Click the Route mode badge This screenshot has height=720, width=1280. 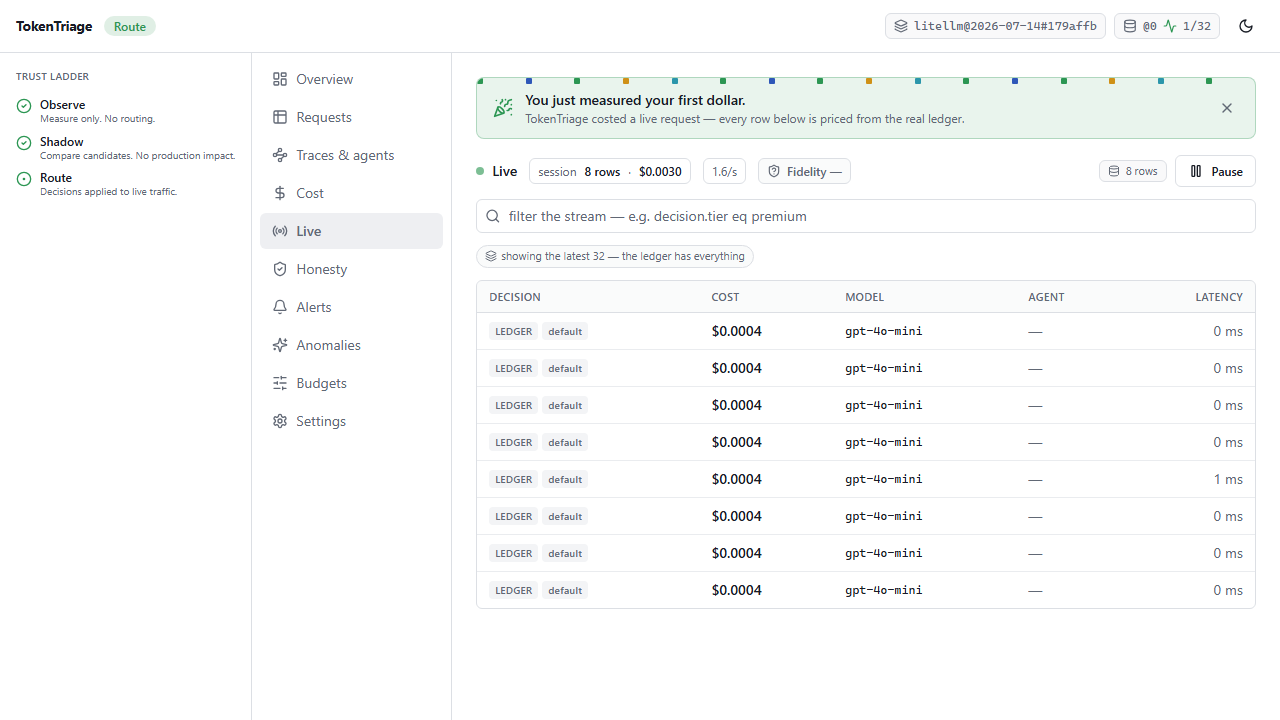(130, 26)
